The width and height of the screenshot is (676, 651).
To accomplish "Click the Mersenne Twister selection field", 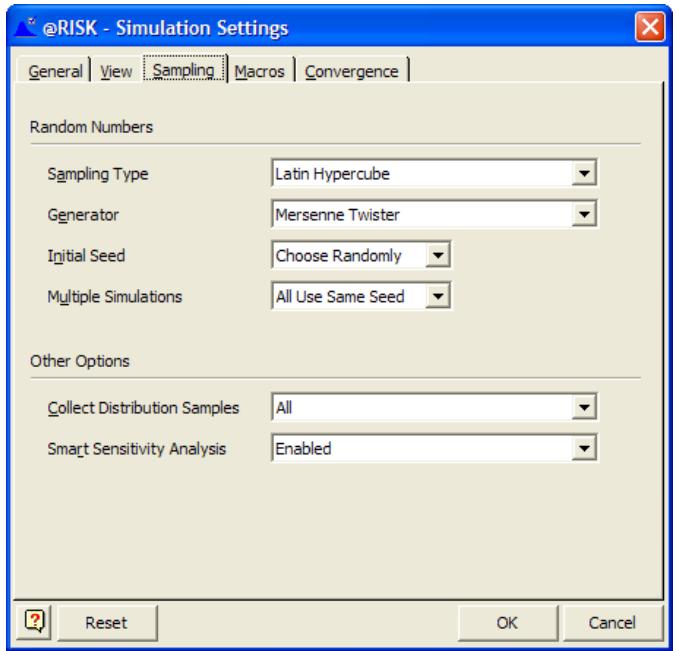I will coord(422,213).
